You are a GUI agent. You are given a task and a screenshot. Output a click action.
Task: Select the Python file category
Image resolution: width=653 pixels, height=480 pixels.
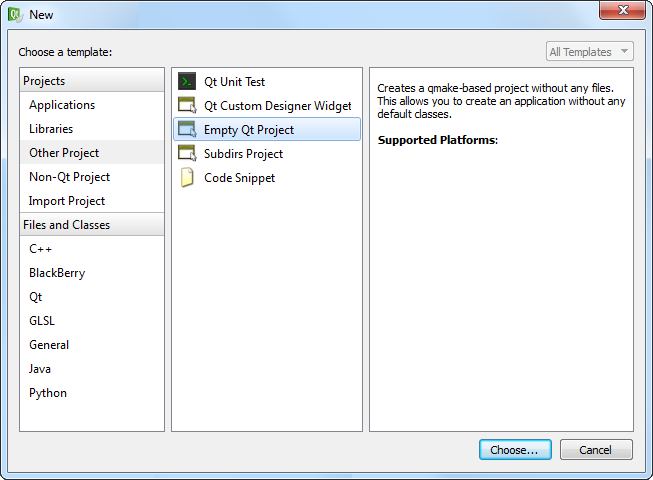tap(48, 393)
